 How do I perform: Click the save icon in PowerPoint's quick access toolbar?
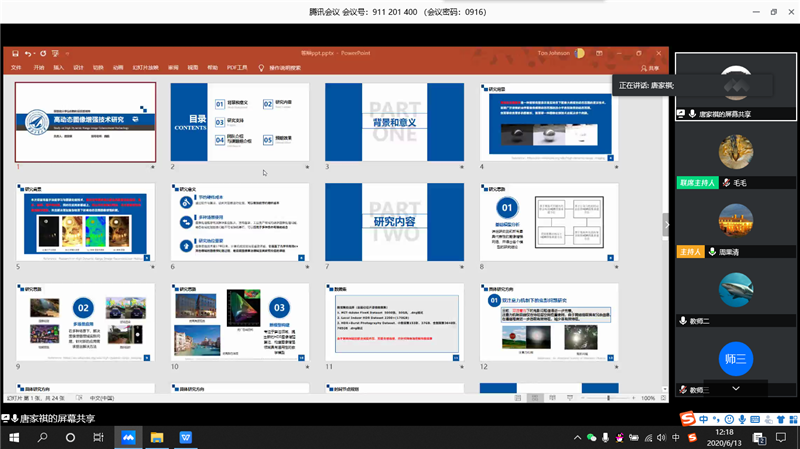pyautogui.click(x=13, y=53)
